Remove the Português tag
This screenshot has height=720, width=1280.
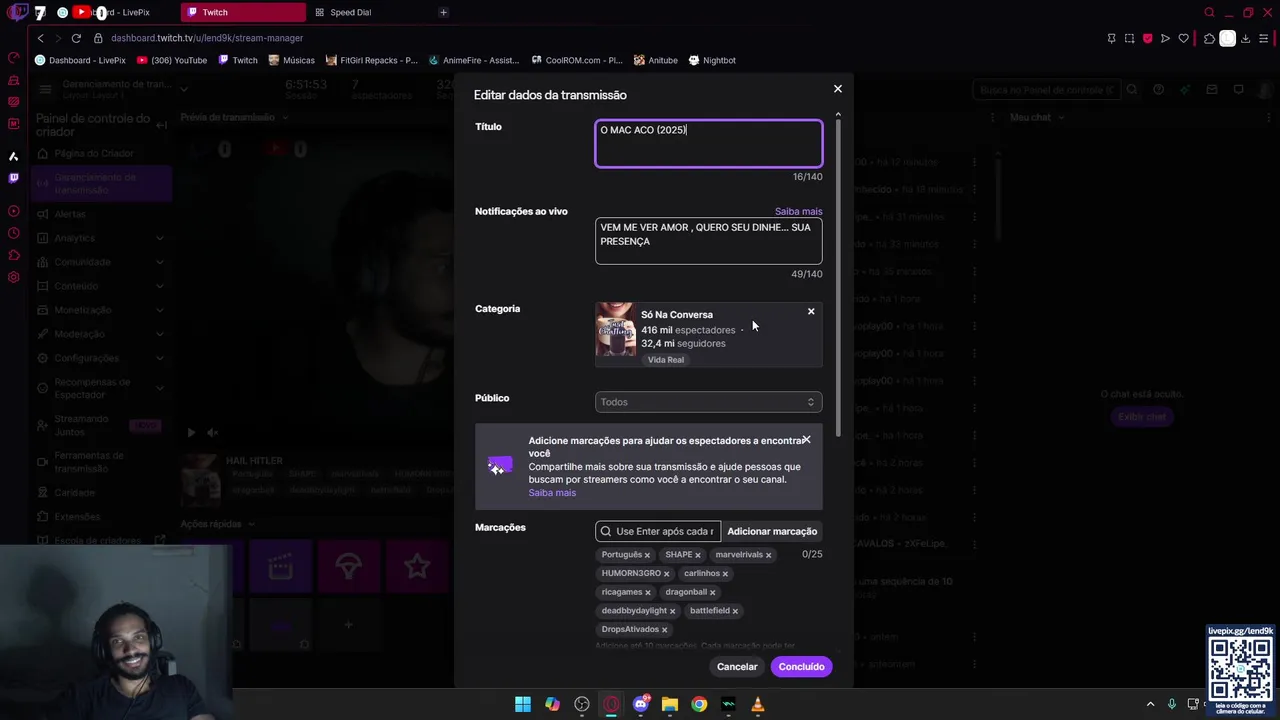[x=647, y=555]
